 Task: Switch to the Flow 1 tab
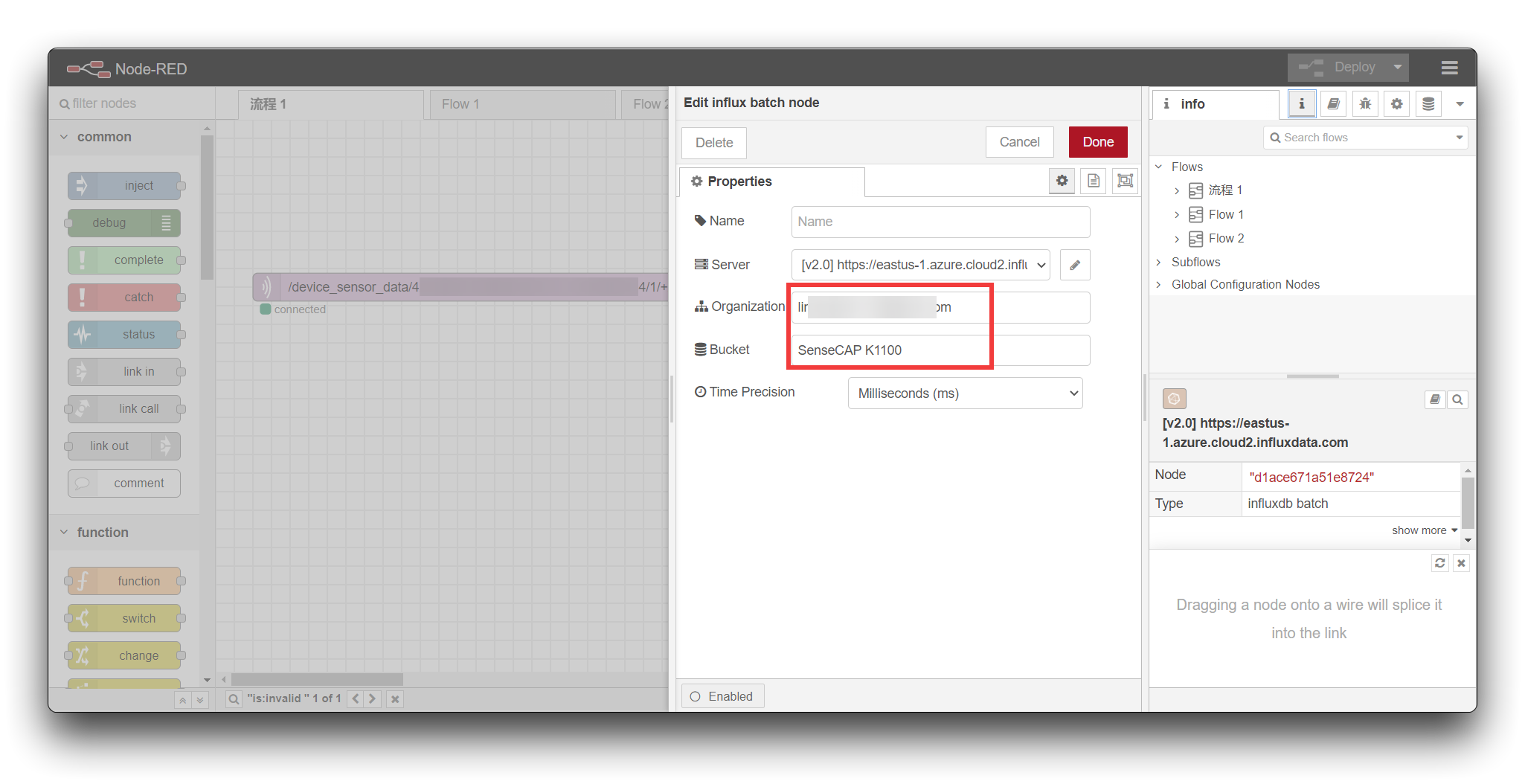(522, 105)
